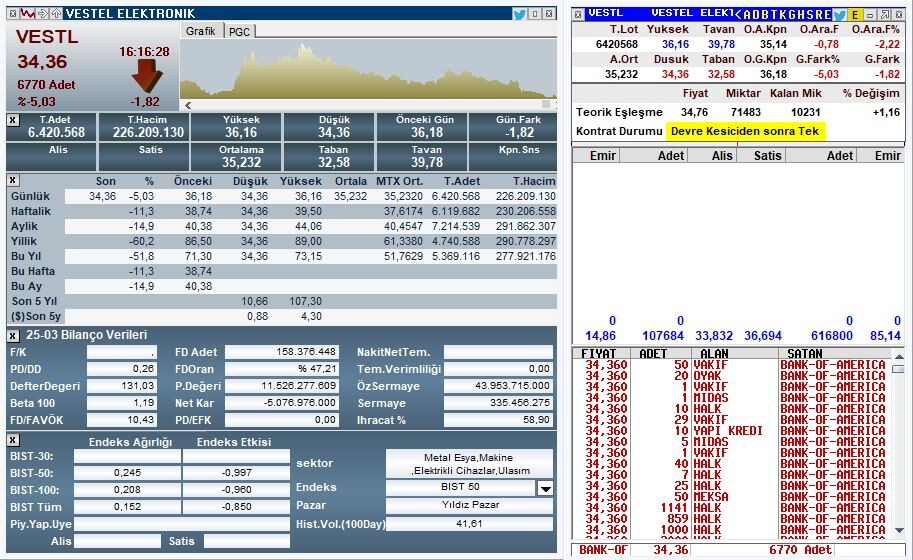The height and width of the screenshot is (560, 913).
Task: Select the D letter shortcut in VESTL title bar
Action: click(756, 15)
